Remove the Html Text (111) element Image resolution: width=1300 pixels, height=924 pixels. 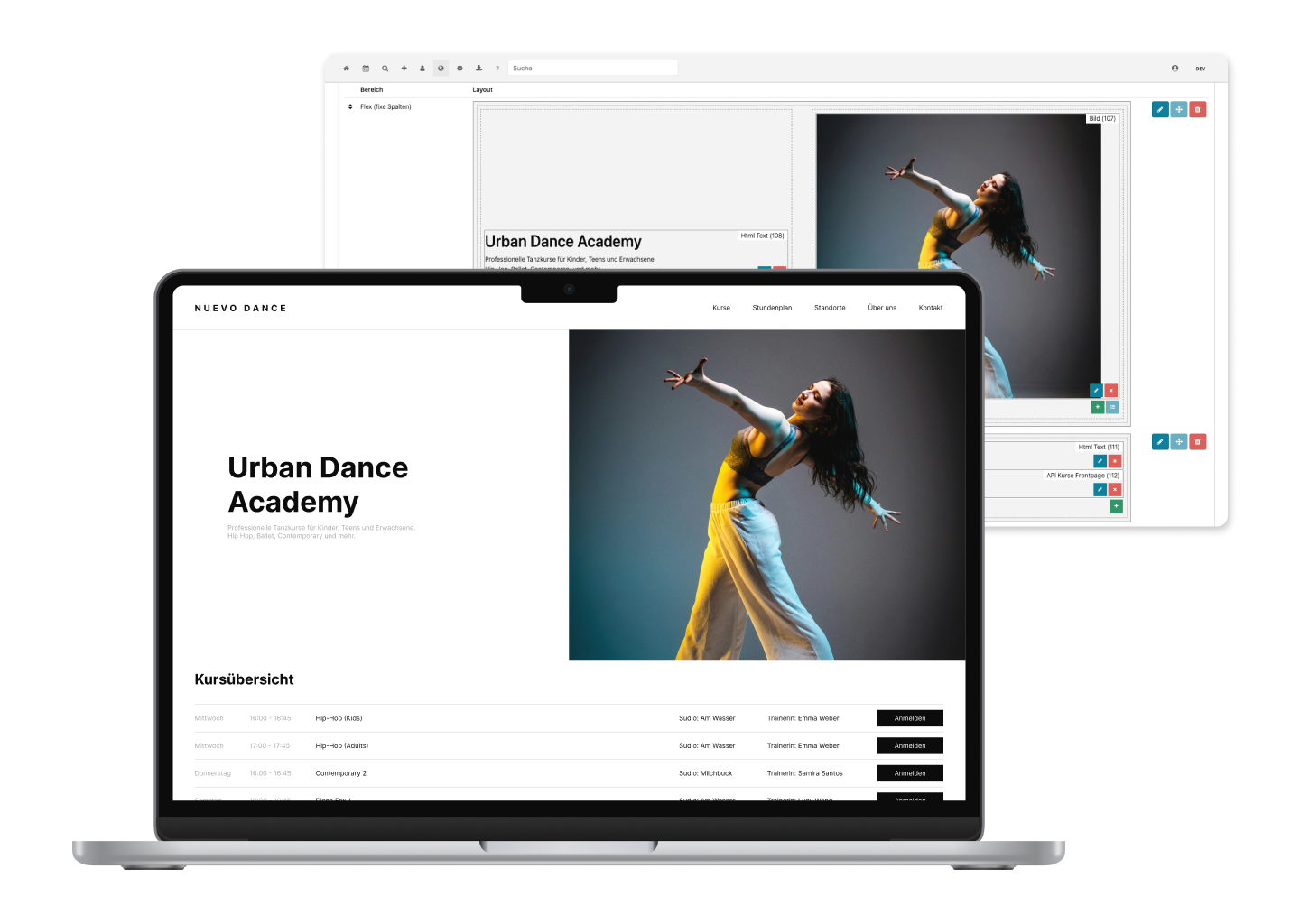coord(1115,461)
